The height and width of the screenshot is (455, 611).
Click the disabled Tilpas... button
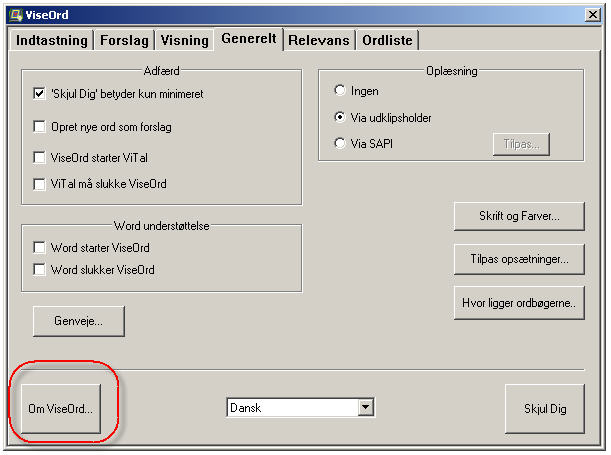click(x=521, y=144)
